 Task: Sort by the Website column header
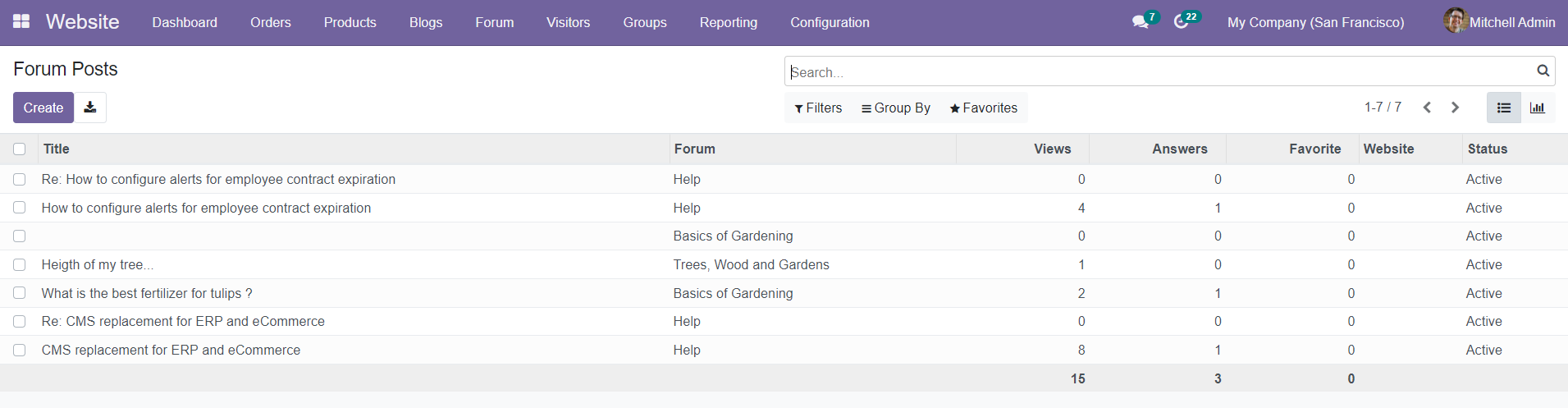click(x=1410, y=149)
